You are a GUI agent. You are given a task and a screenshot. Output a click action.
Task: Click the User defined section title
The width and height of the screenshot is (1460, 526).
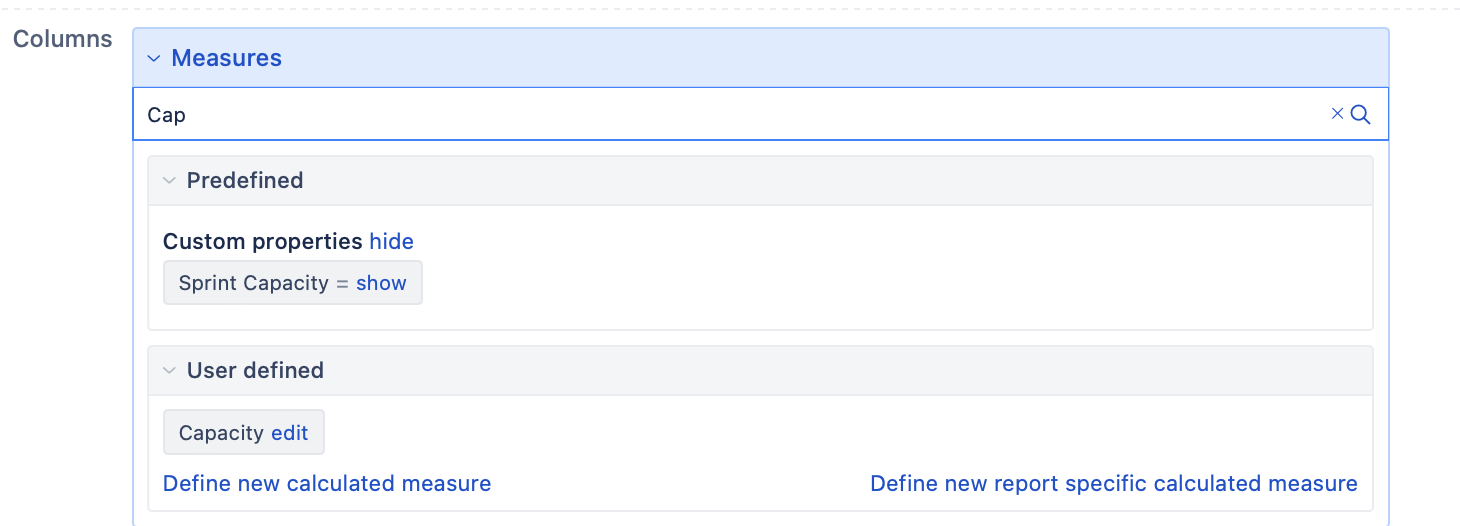(x=255, y=370)
